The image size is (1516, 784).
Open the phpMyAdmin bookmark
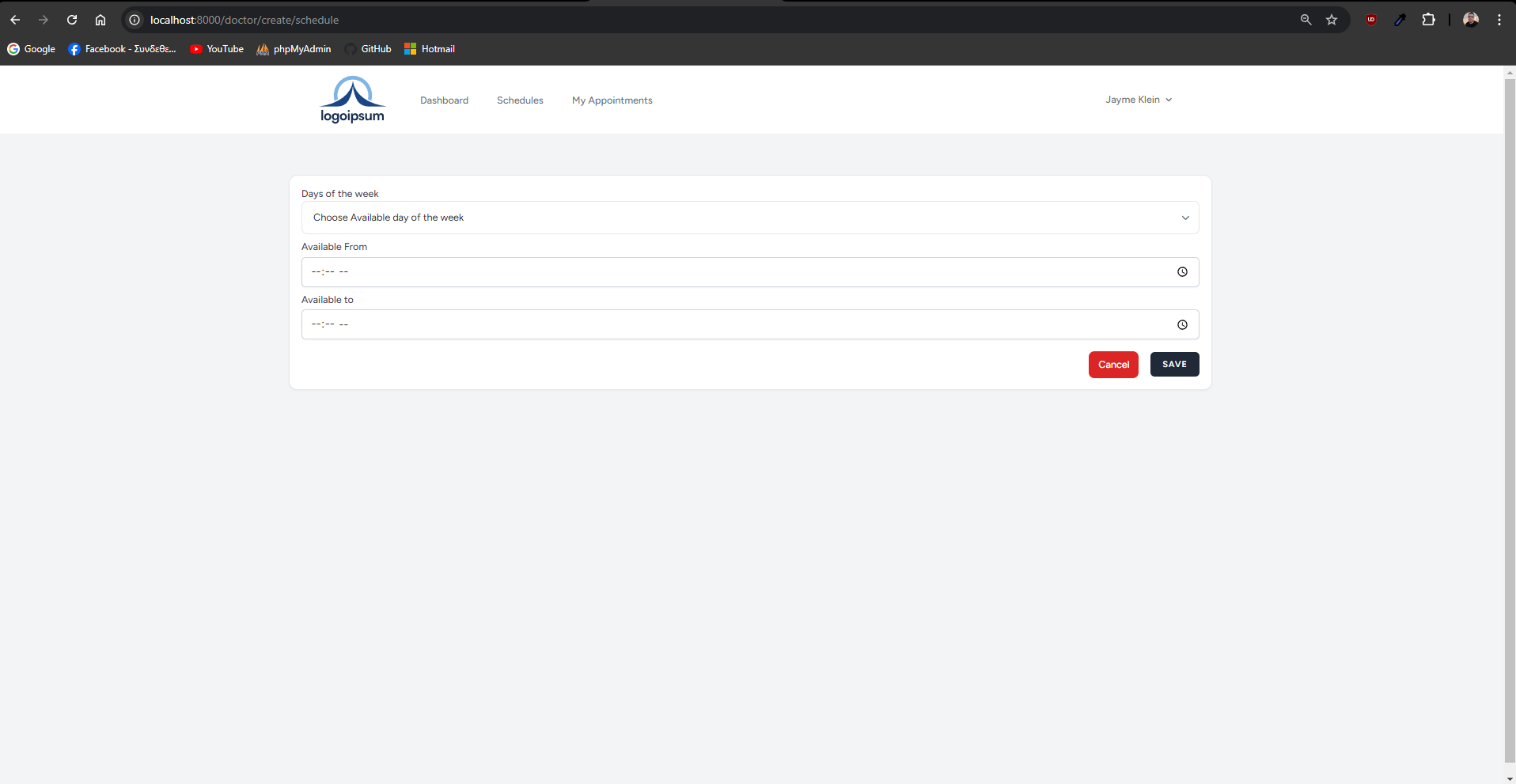click(x=294, y=49)
